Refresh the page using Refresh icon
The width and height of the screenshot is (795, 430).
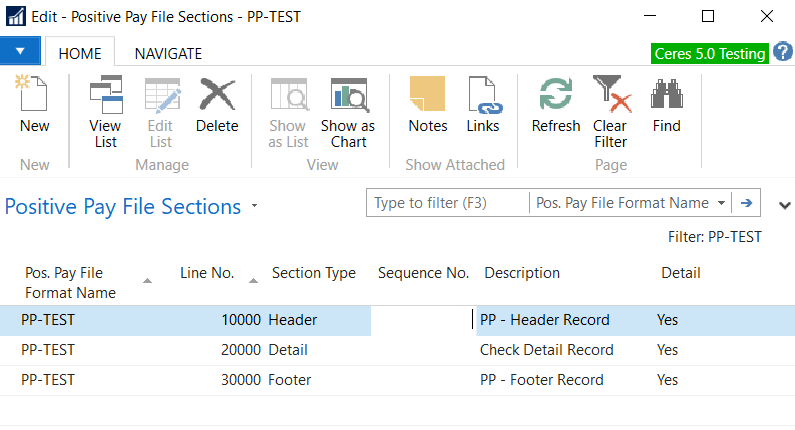(556, 97)
